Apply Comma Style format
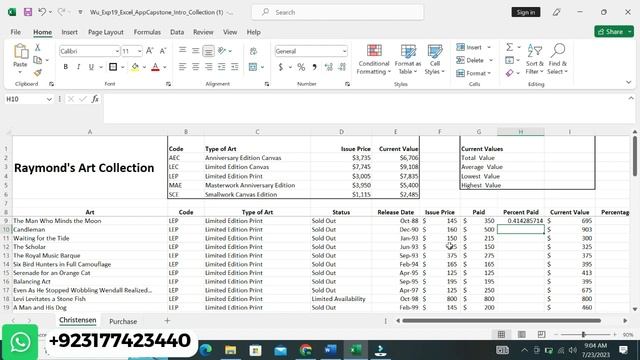Screen dimensions: 640x360 314,67
